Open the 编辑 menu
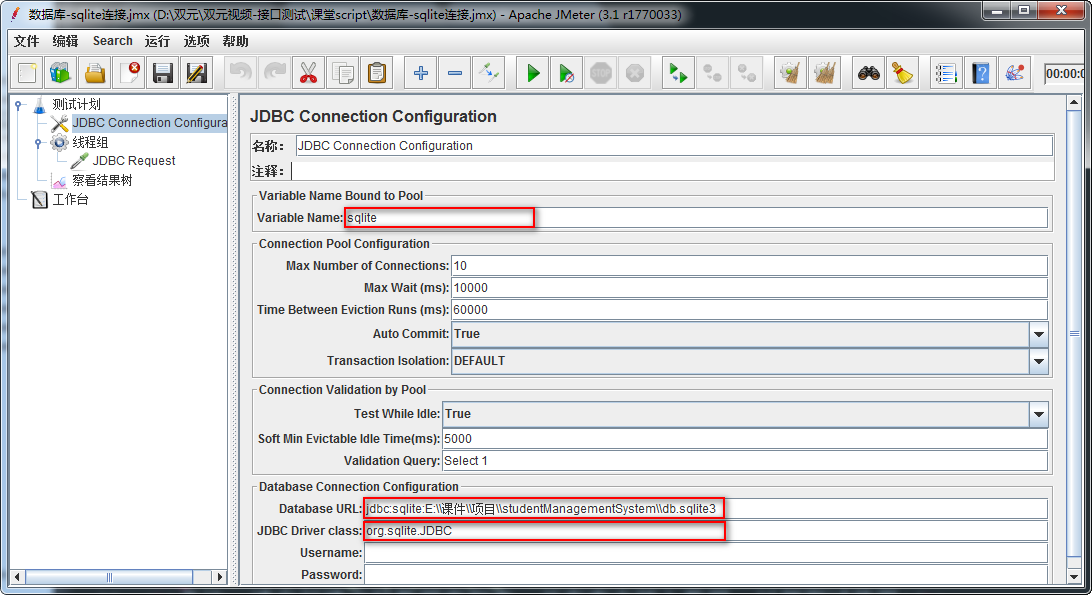Image resolution: width=1092 pixels, height=595 pixels. (65, 41)
